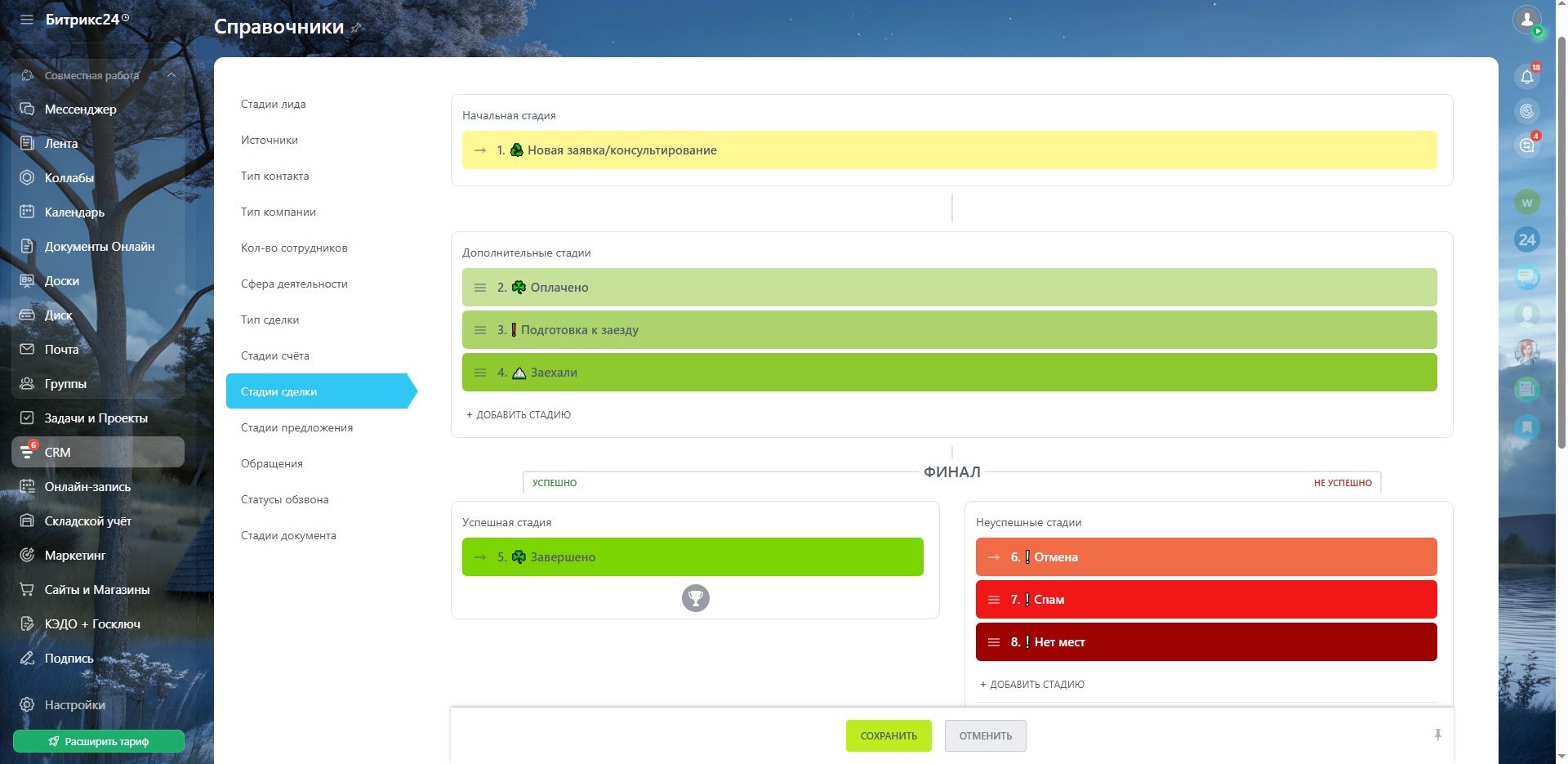Add a stage under Неуспешные стадии
This screenshot has width=1568, height=764.
coord(1032,685)
